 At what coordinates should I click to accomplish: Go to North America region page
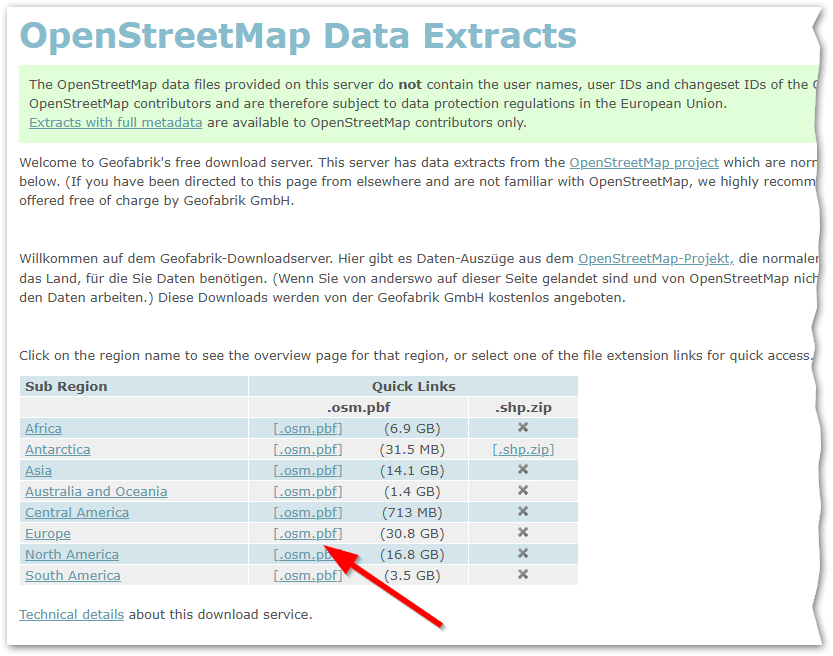(x=72, y=554)
